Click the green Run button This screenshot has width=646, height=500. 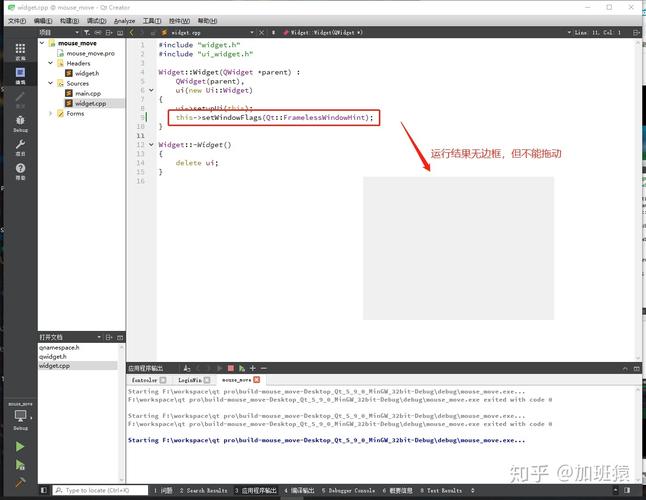[x=19, y=446]
